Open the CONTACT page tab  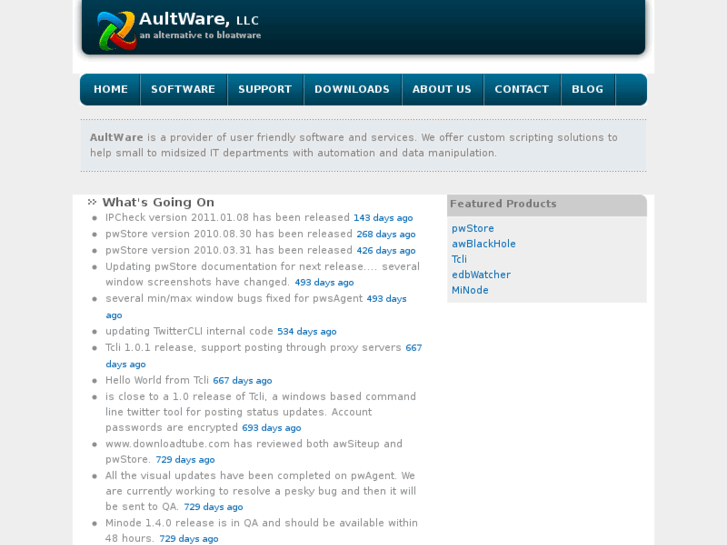click(522, 89)
